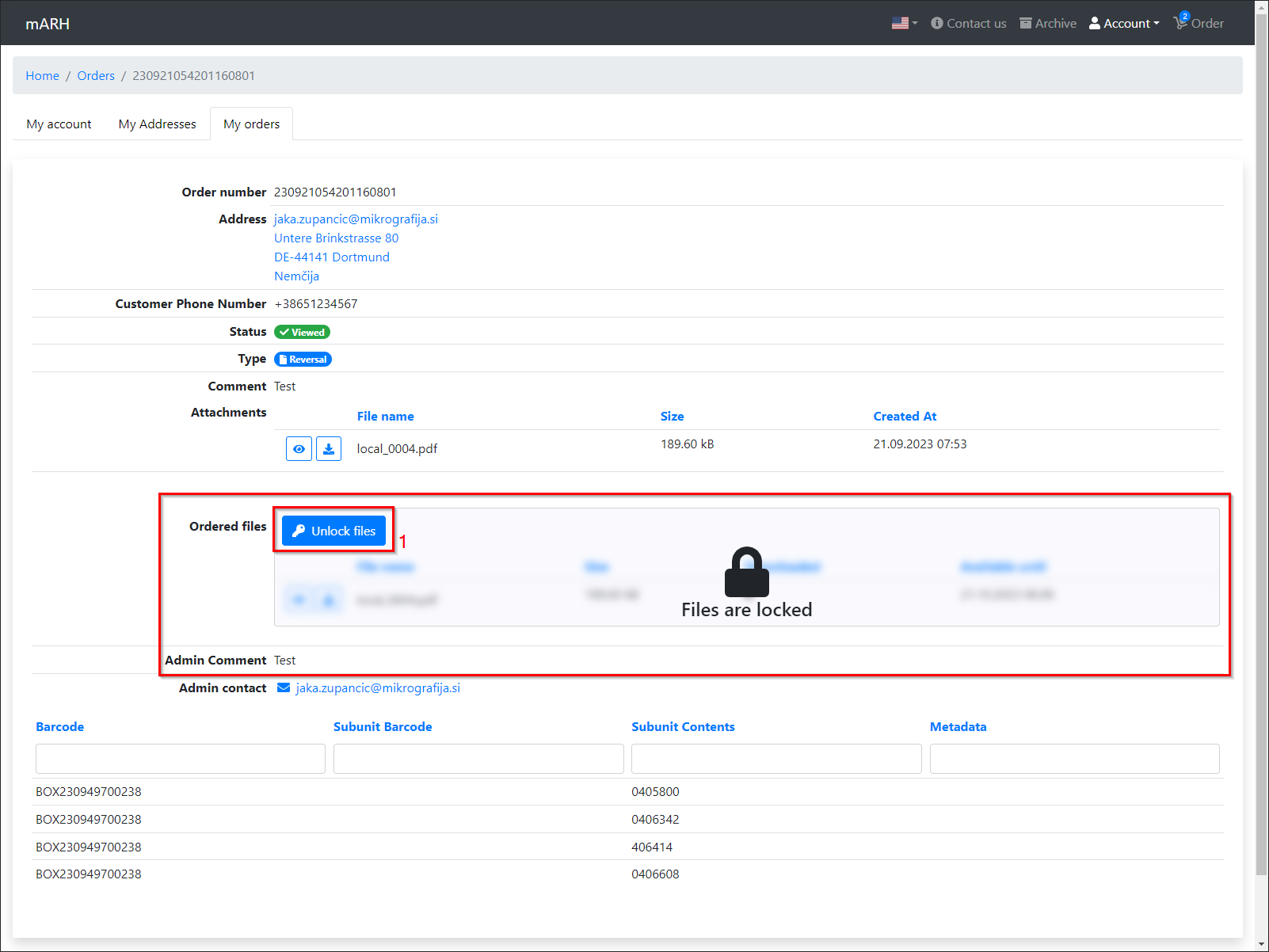Sort table by Subunit Barcode column

pyautogui.click(x=383, y=727)
